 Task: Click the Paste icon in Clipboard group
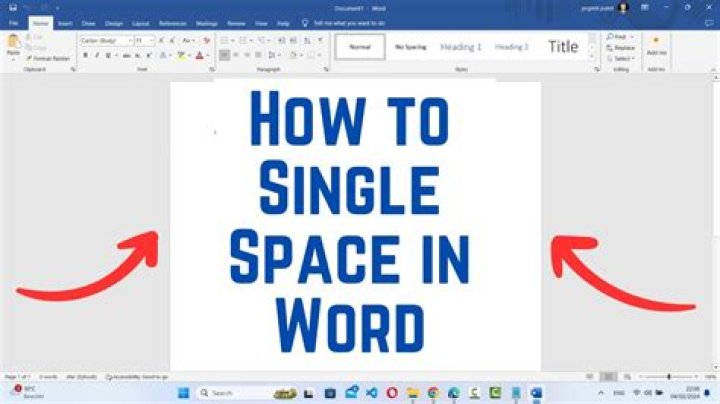click(x=14, y=43)
